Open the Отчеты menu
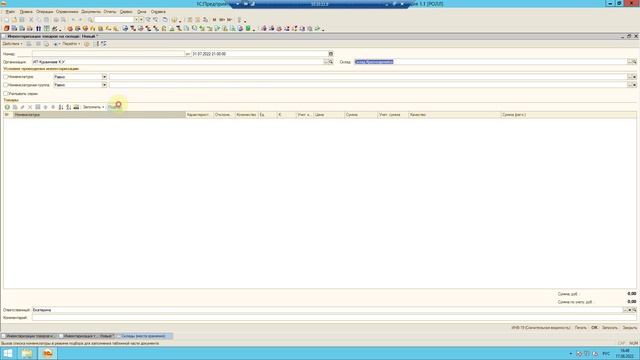 (x=110, y=12)
